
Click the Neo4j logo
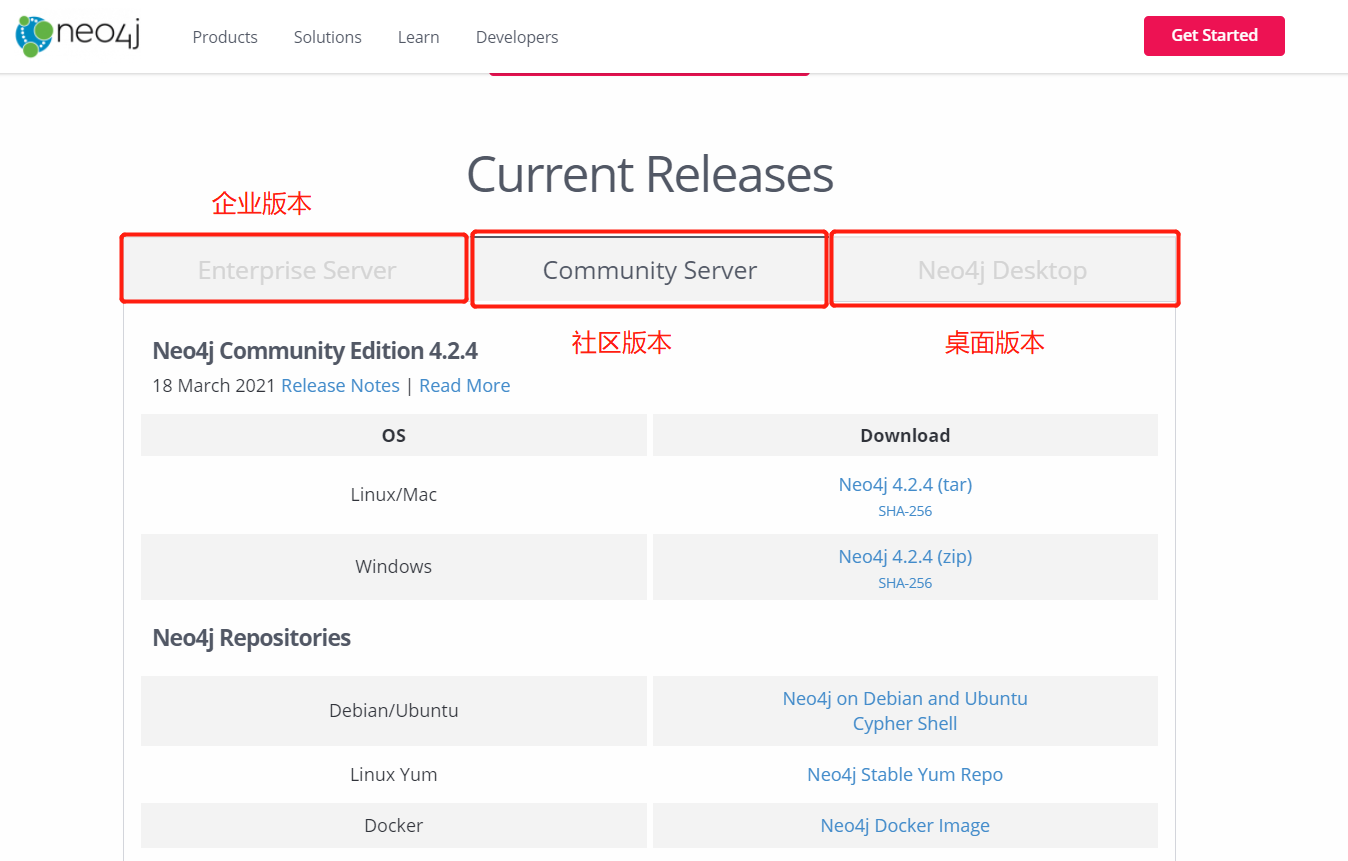pos(77,36)
